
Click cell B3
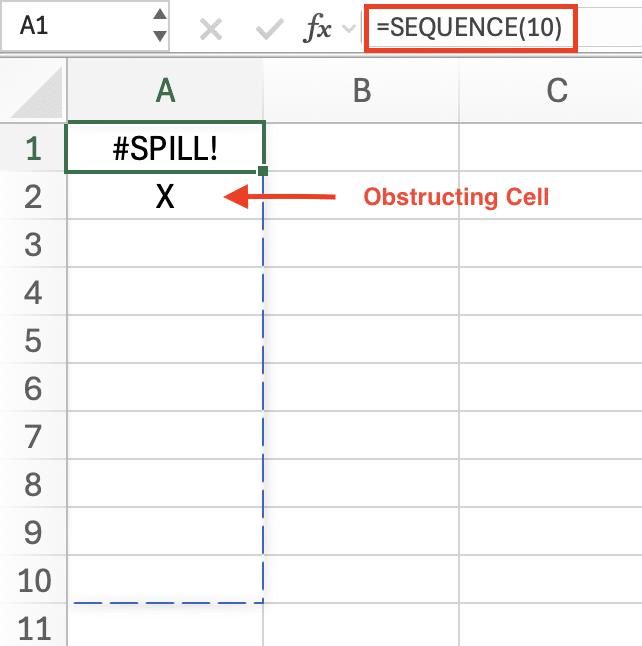[x=361, y=243]
